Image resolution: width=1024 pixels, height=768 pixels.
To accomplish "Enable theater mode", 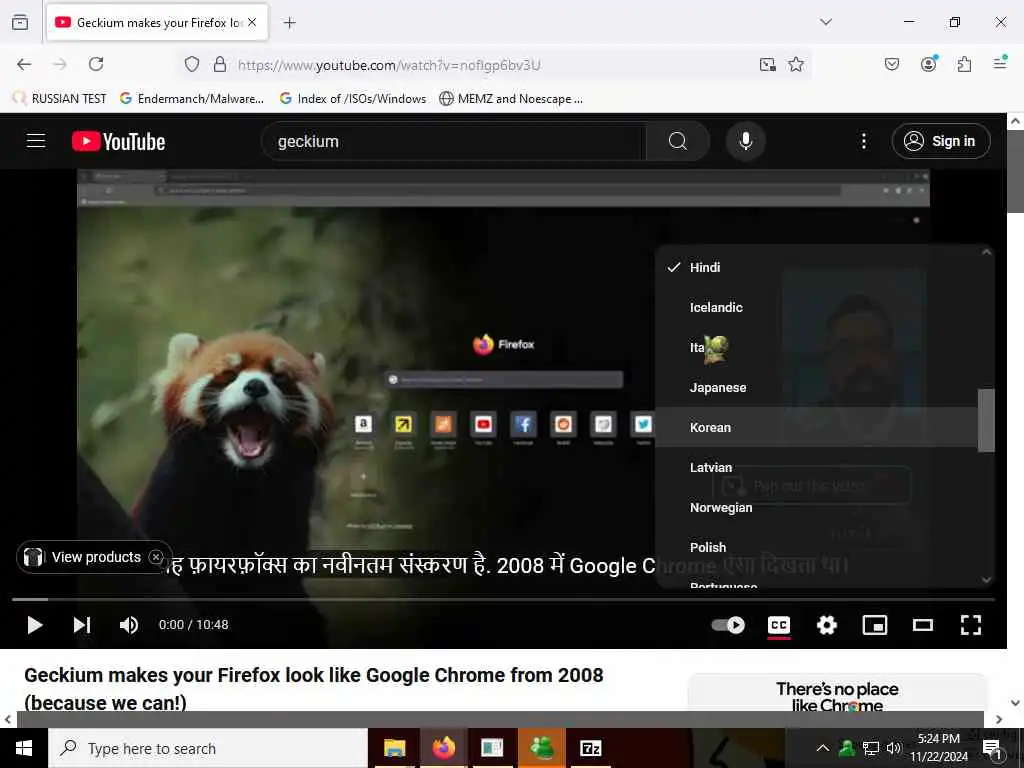I will [922, 625].
